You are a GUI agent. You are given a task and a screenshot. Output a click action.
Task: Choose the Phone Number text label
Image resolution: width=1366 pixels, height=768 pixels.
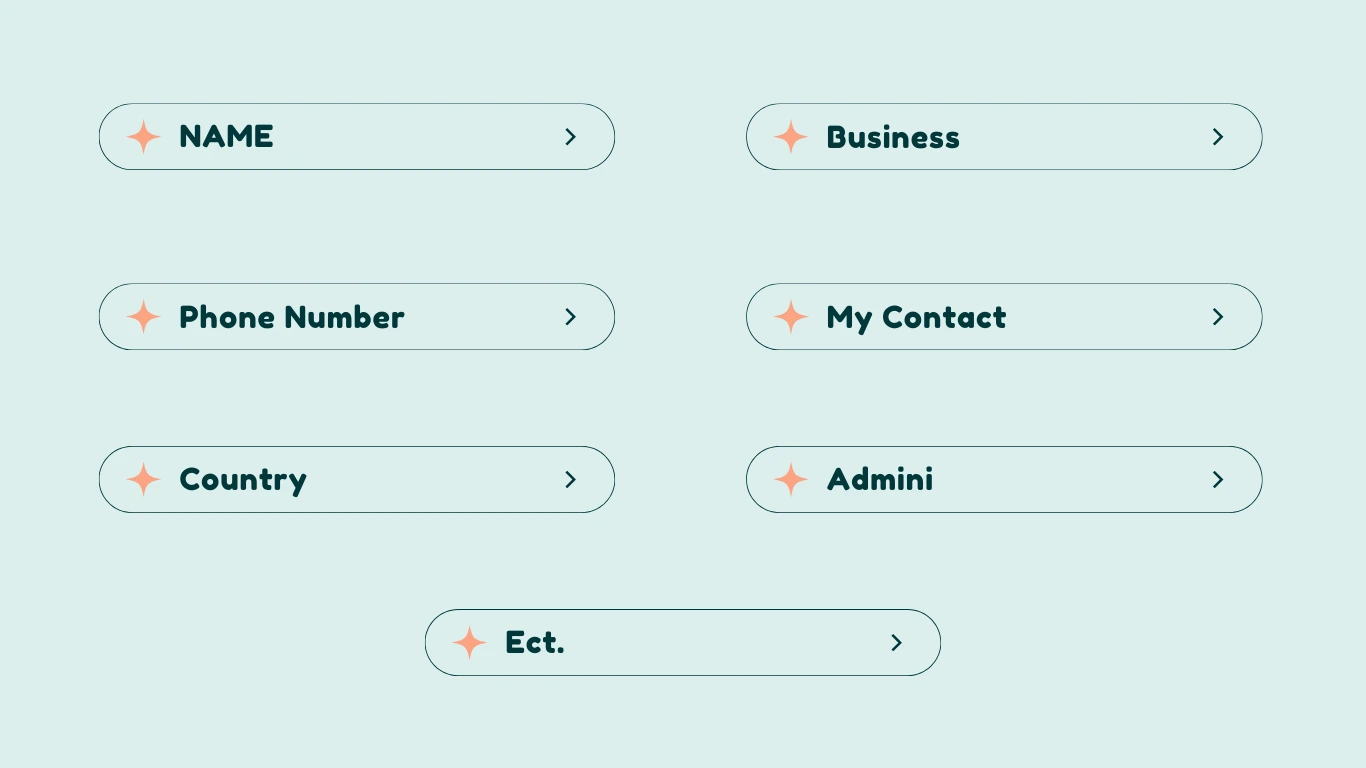tap(291, 317)
